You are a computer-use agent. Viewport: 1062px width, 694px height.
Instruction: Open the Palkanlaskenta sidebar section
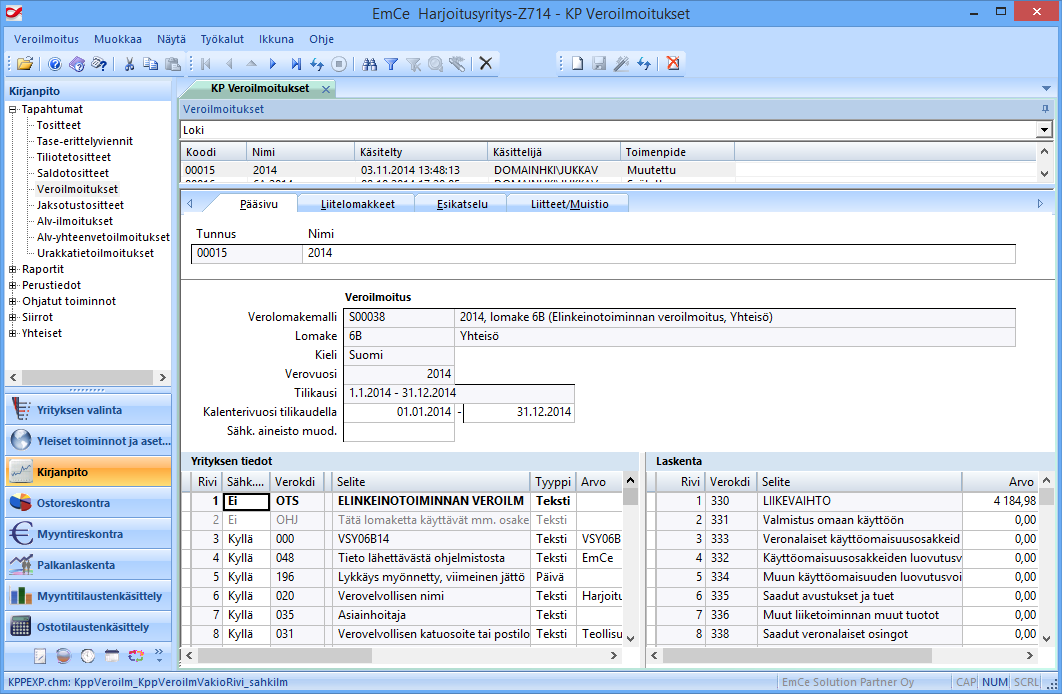pos(88,565)
